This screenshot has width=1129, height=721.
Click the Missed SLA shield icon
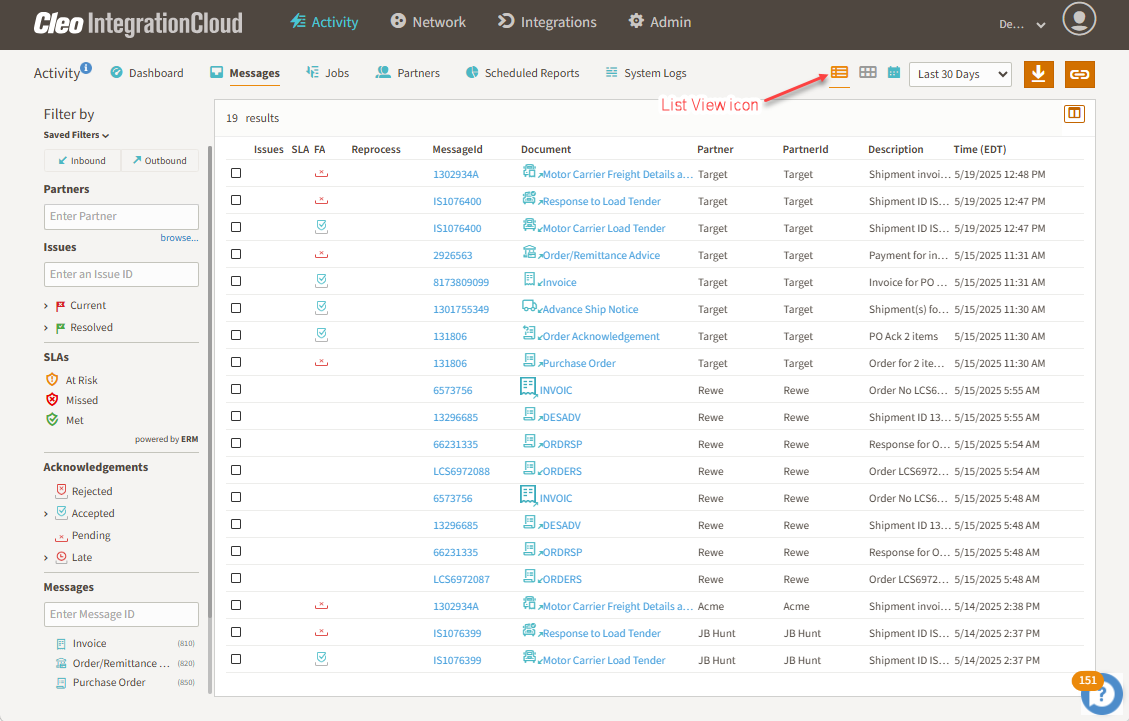click(x=52, y=400)
